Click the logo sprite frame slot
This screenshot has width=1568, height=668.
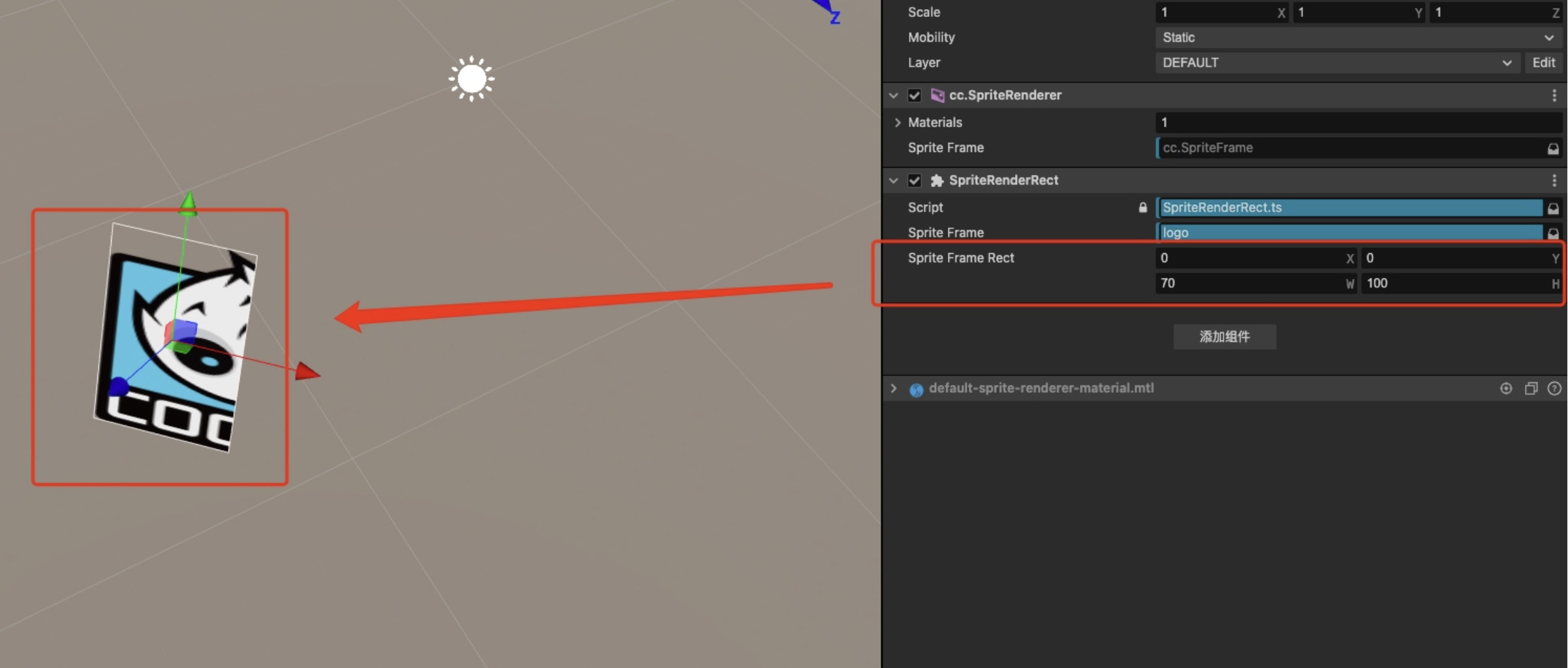click(1349, 233)
